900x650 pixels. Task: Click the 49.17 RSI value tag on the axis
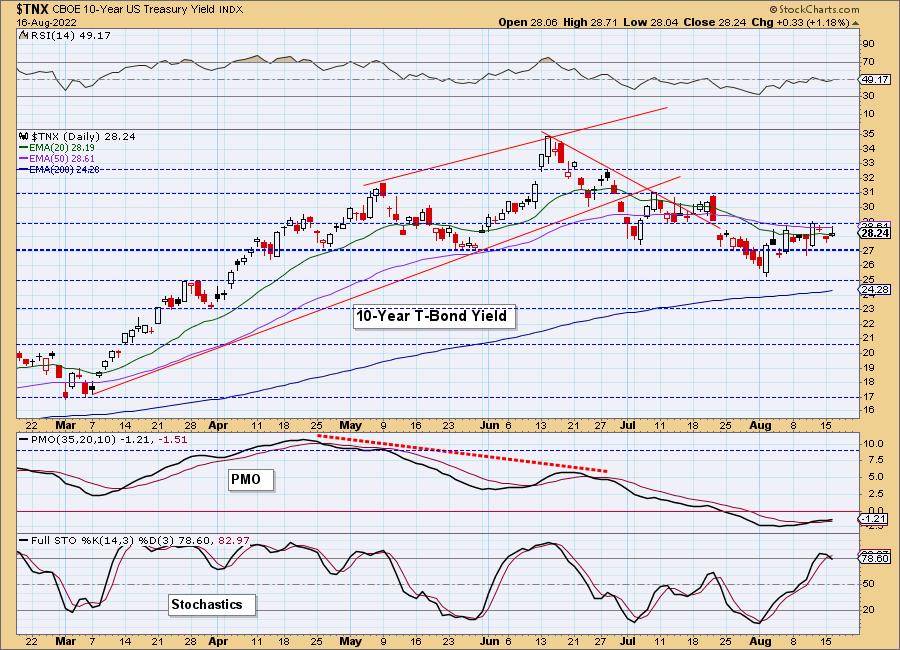coord(875,80)
